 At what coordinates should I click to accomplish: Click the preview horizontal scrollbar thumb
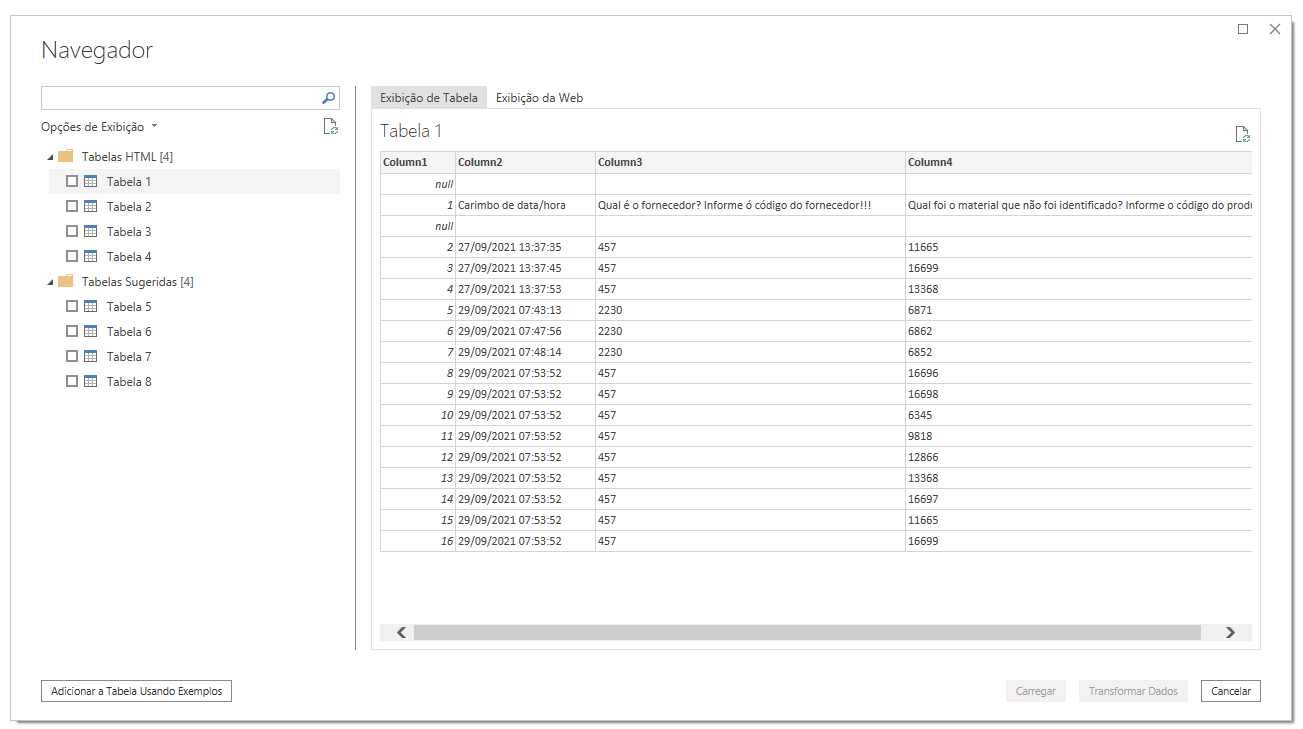(x=807, y=632)
